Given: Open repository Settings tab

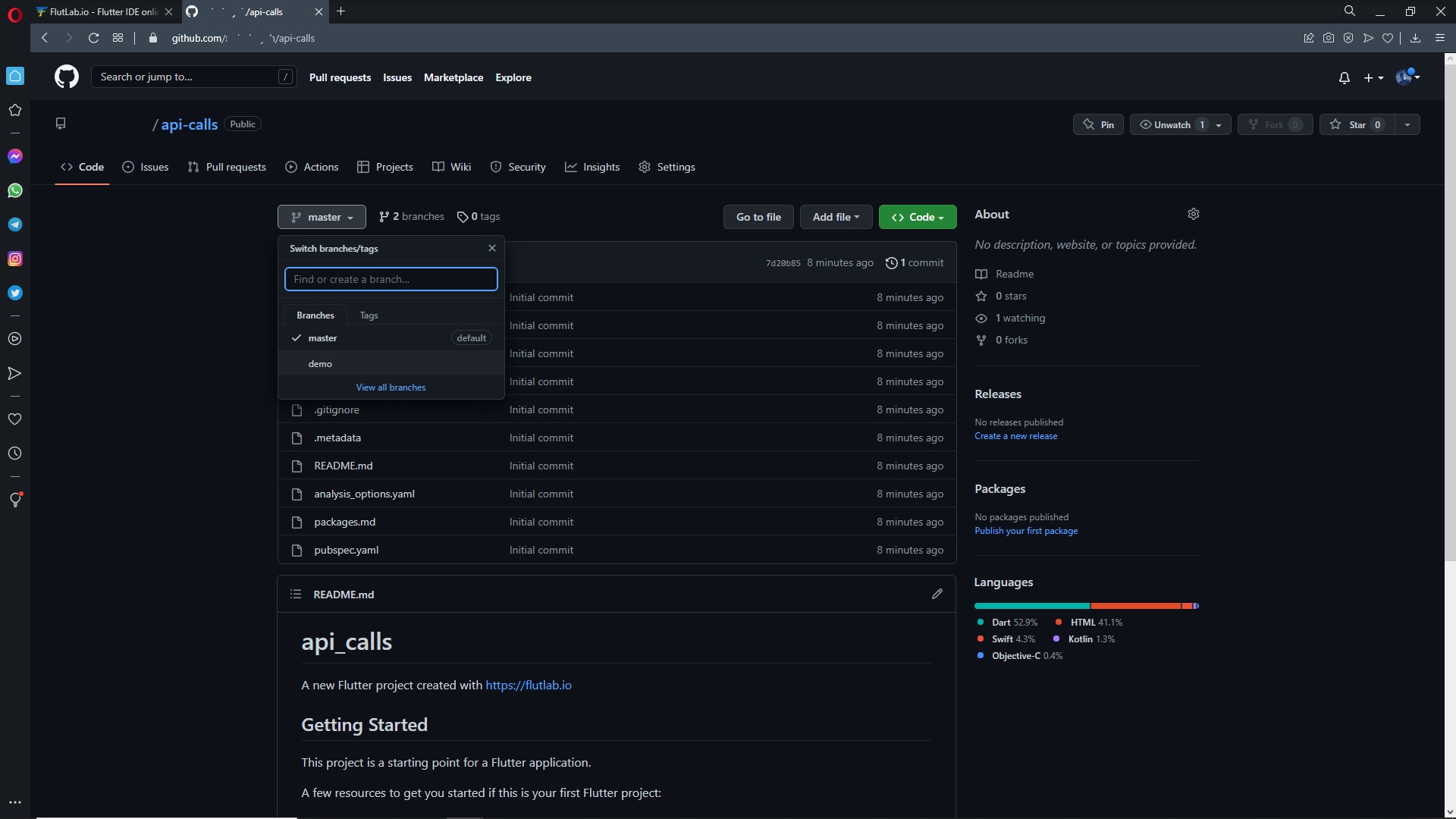Looking at the screenshot, I should [667, 167].
